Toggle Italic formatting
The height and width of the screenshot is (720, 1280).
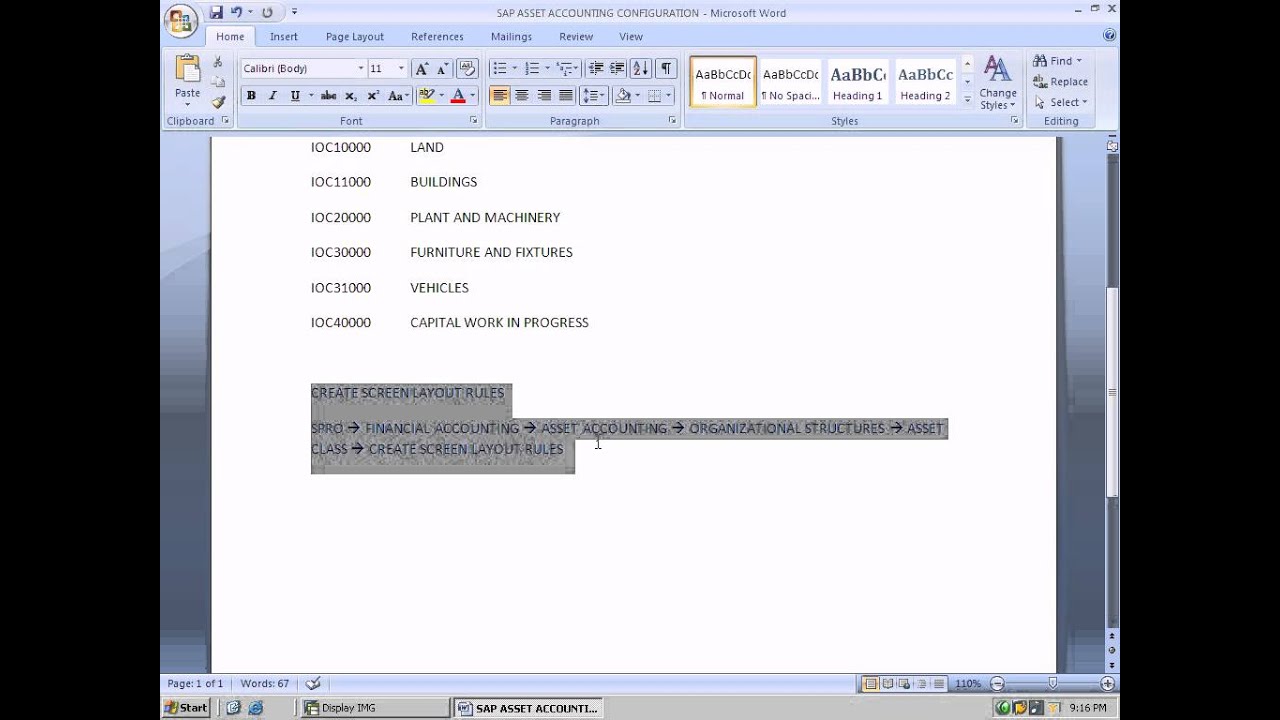tap(272, 96)
